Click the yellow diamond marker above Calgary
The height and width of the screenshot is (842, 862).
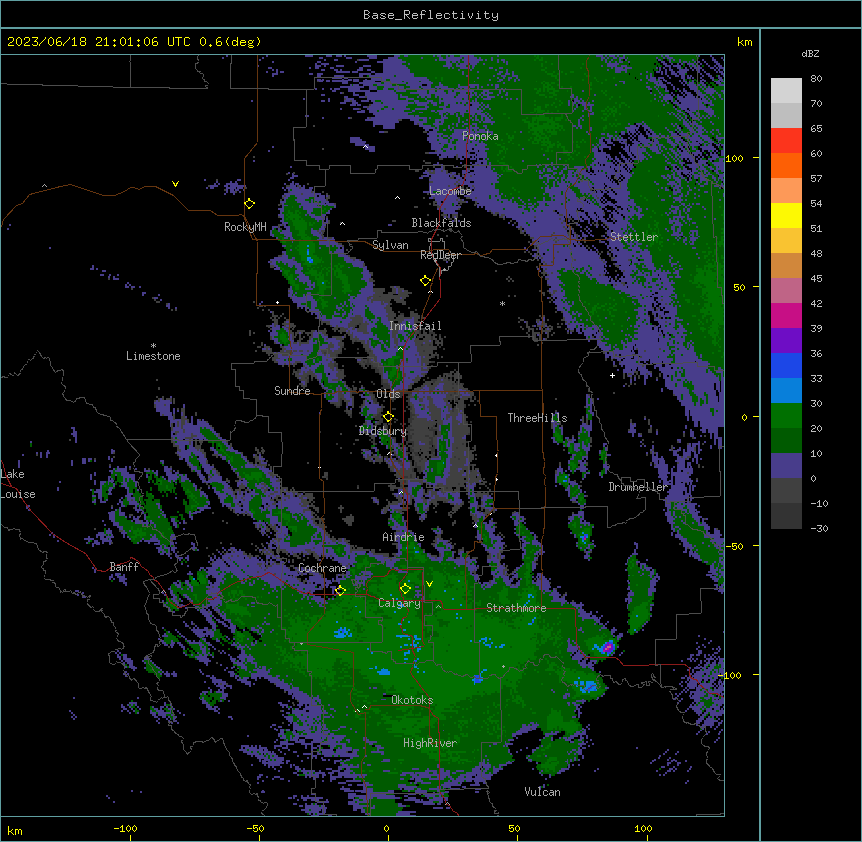(405, 589)
